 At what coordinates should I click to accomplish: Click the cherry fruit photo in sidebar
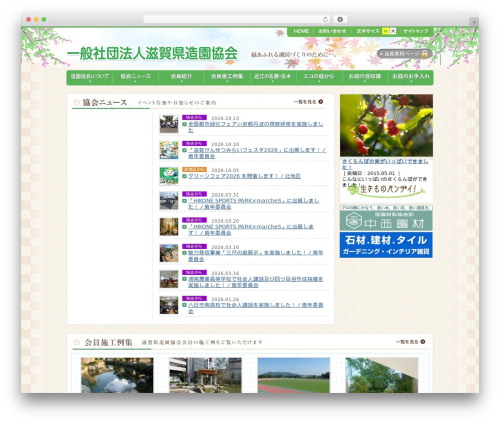click(x=386, y=125)
